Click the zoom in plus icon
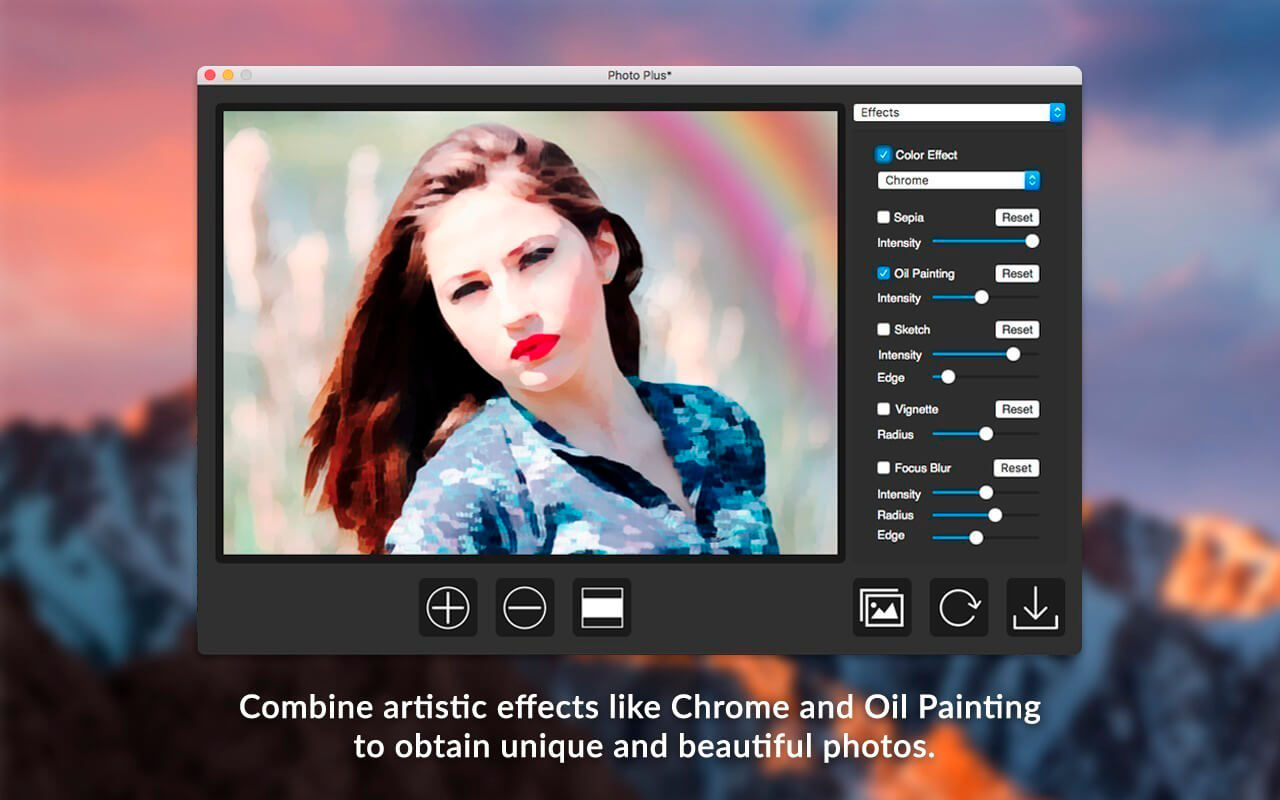This screenshot has height=800, width=1280. (x=448, y=607)
